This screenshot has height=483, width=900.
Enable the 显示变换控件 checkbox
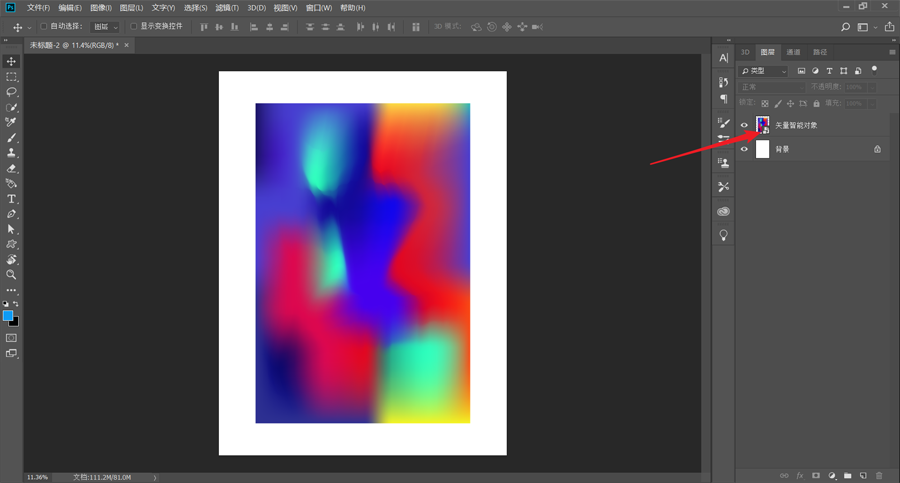[x=134, y=27]
